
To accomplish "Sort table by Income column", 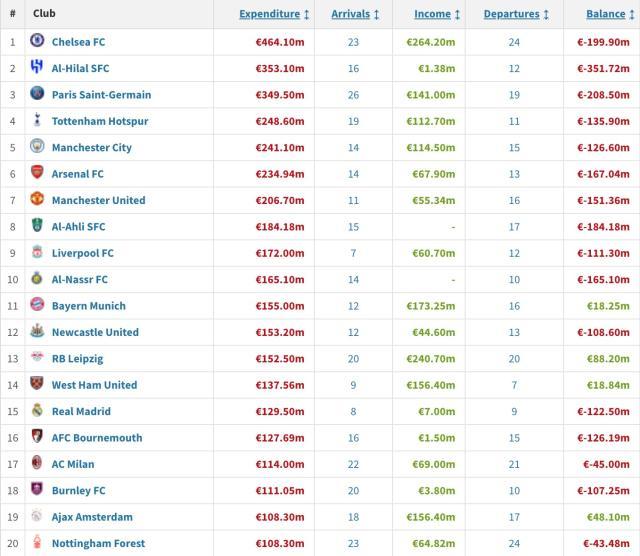I will coord(437,14).
